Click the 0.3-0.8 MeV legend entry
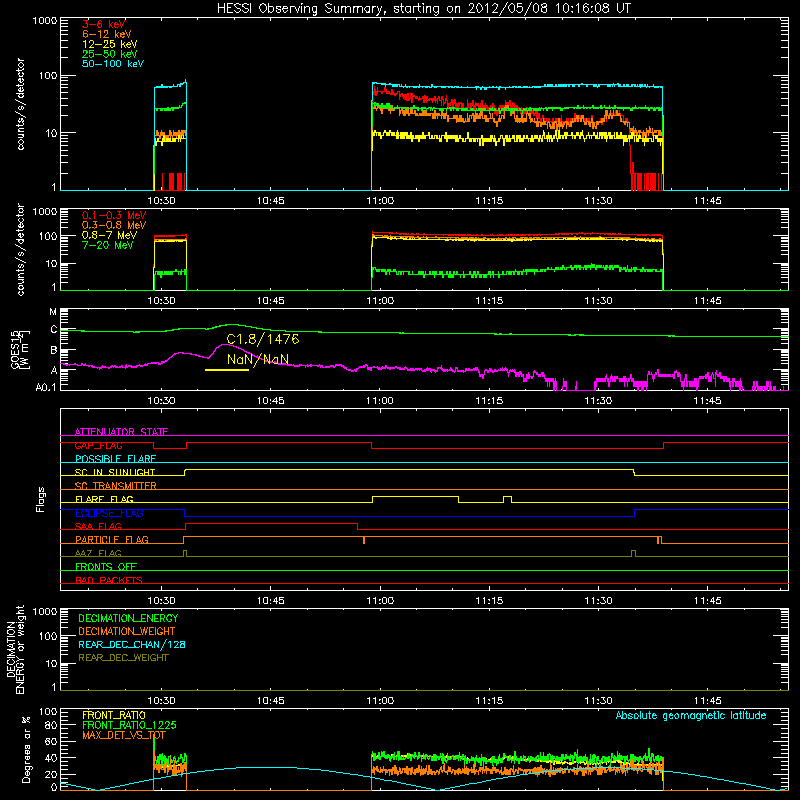Screen dimensions: 800x800 (114, 225)
